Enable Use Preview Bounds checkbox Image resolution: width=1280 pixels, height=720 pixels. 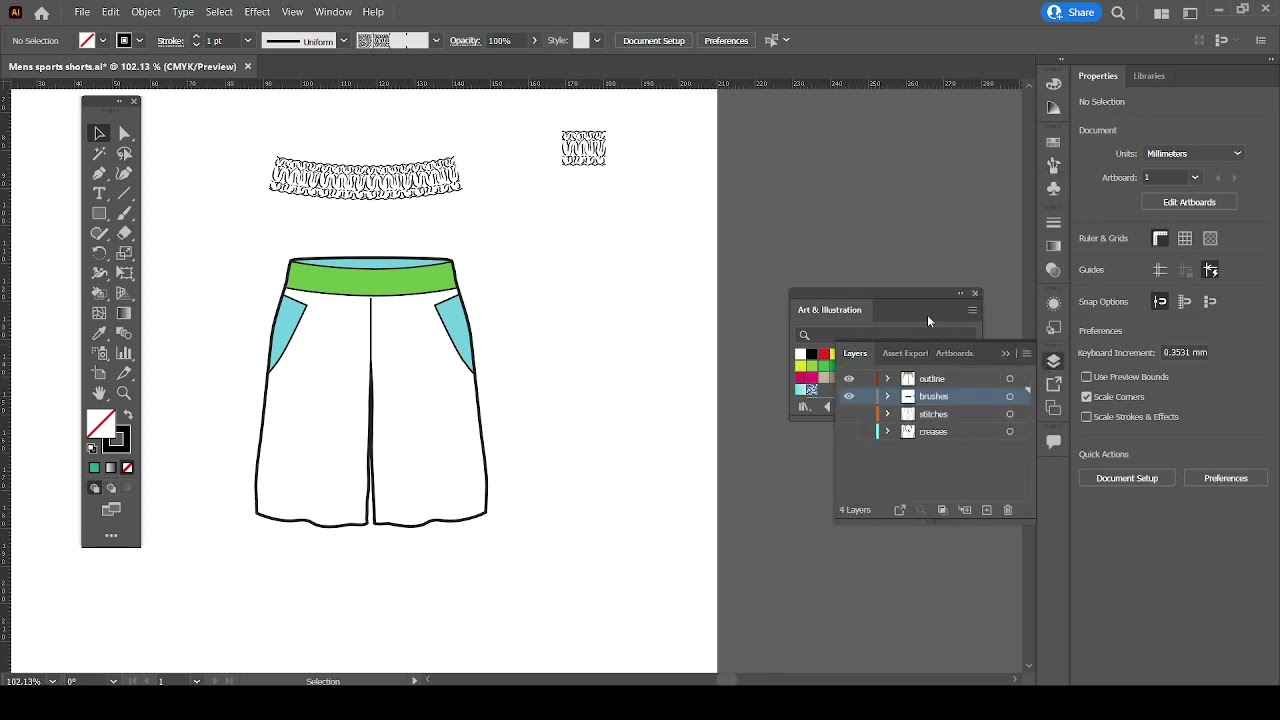point(1086,377)
